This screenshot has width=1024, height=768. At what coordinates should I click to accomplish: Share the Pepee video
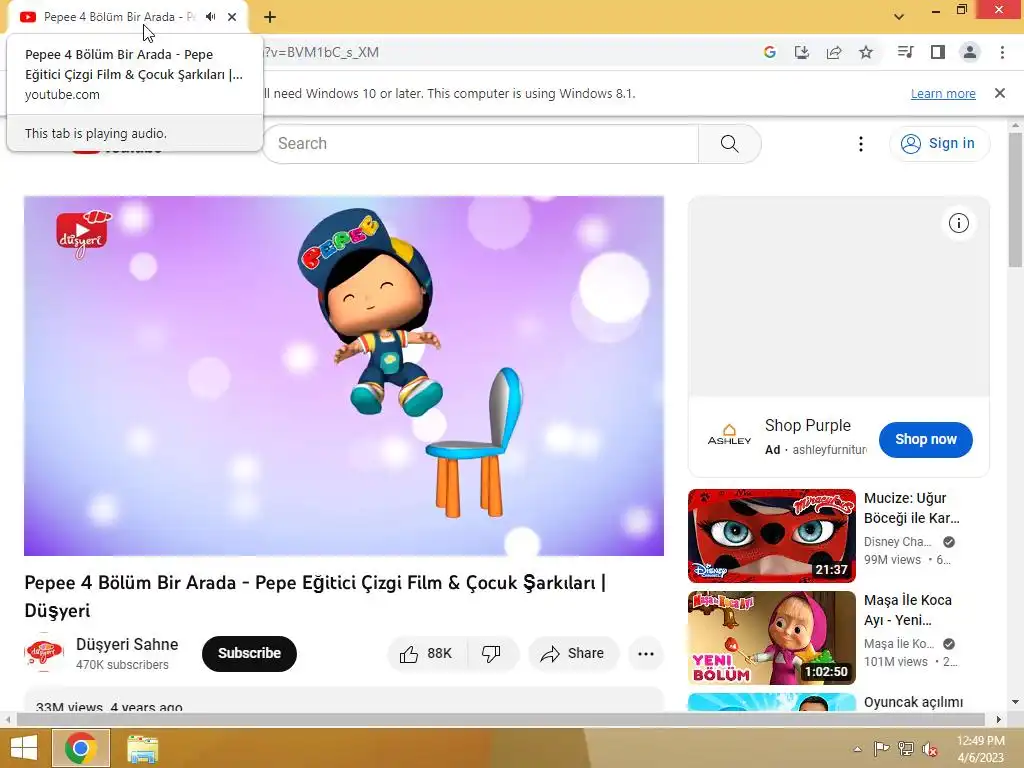pos(573,654)
